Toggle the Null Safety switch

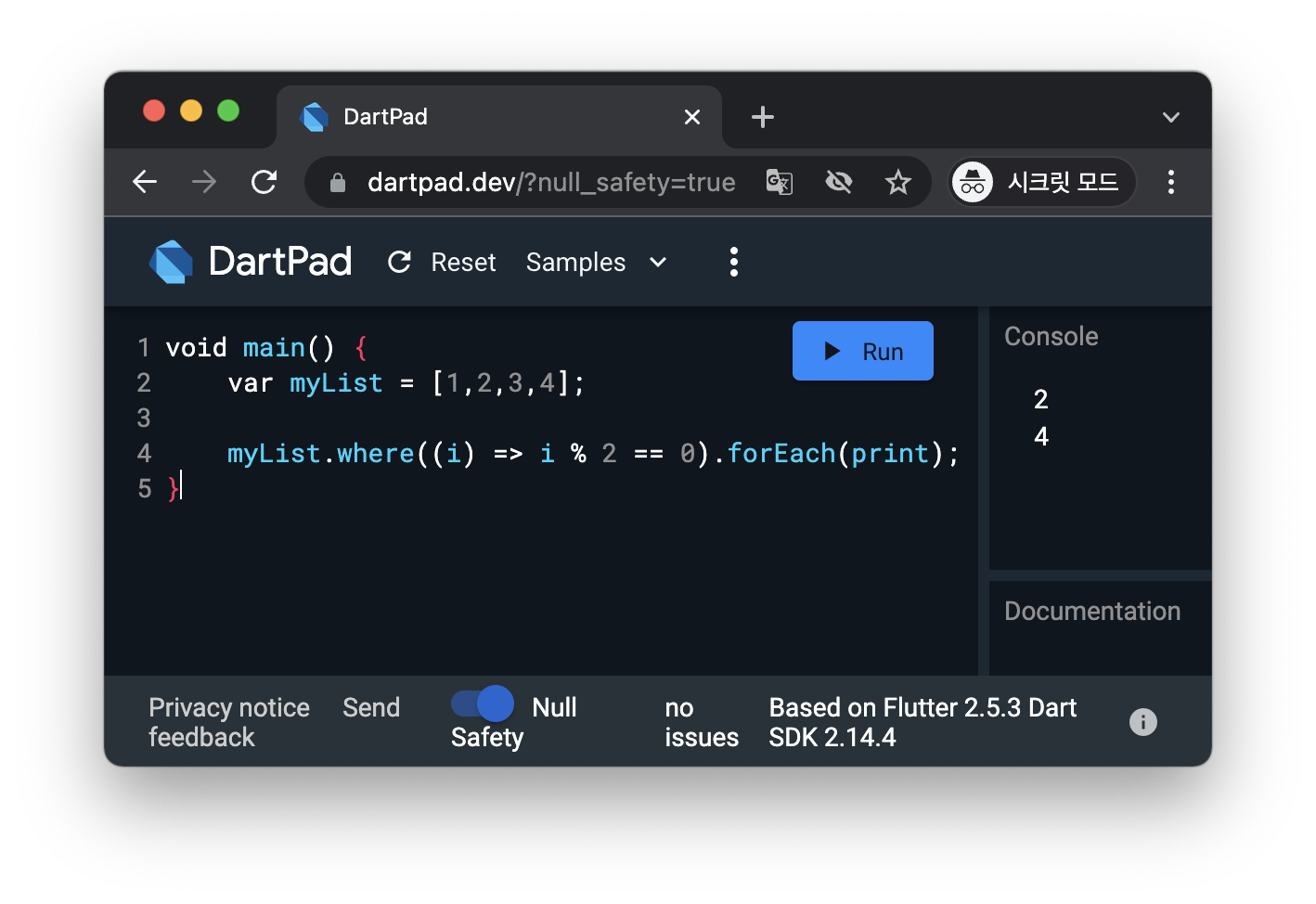coord(483,704)
